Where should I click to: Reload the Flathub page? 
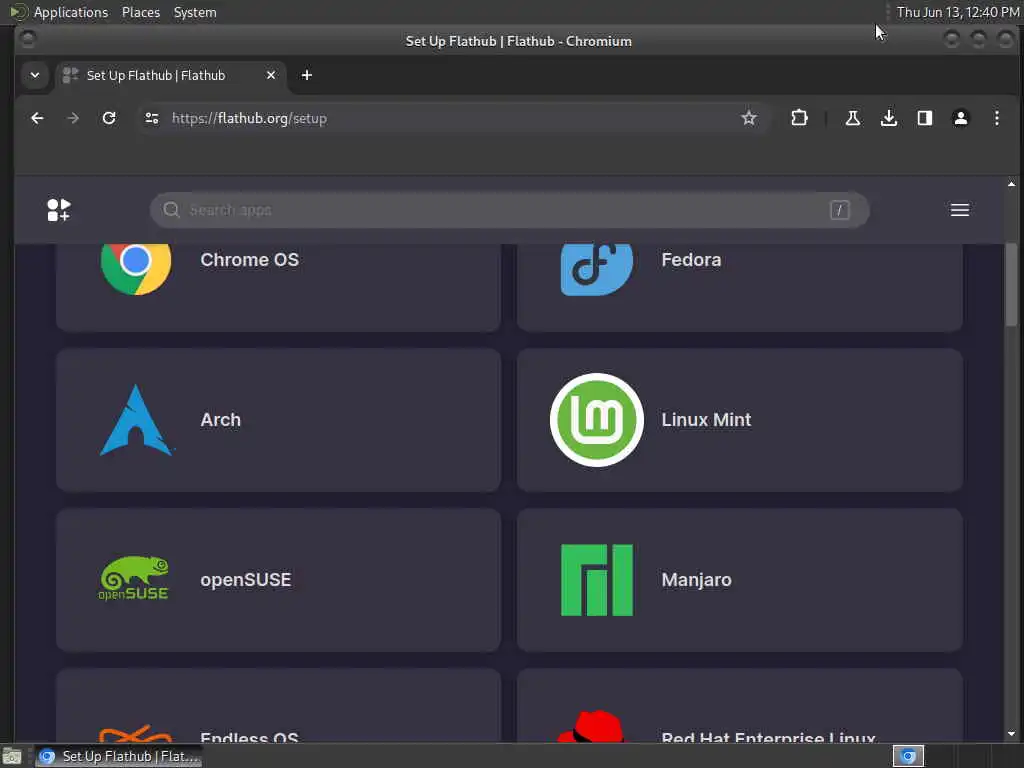pyautogui.click(x=109, y=118)
